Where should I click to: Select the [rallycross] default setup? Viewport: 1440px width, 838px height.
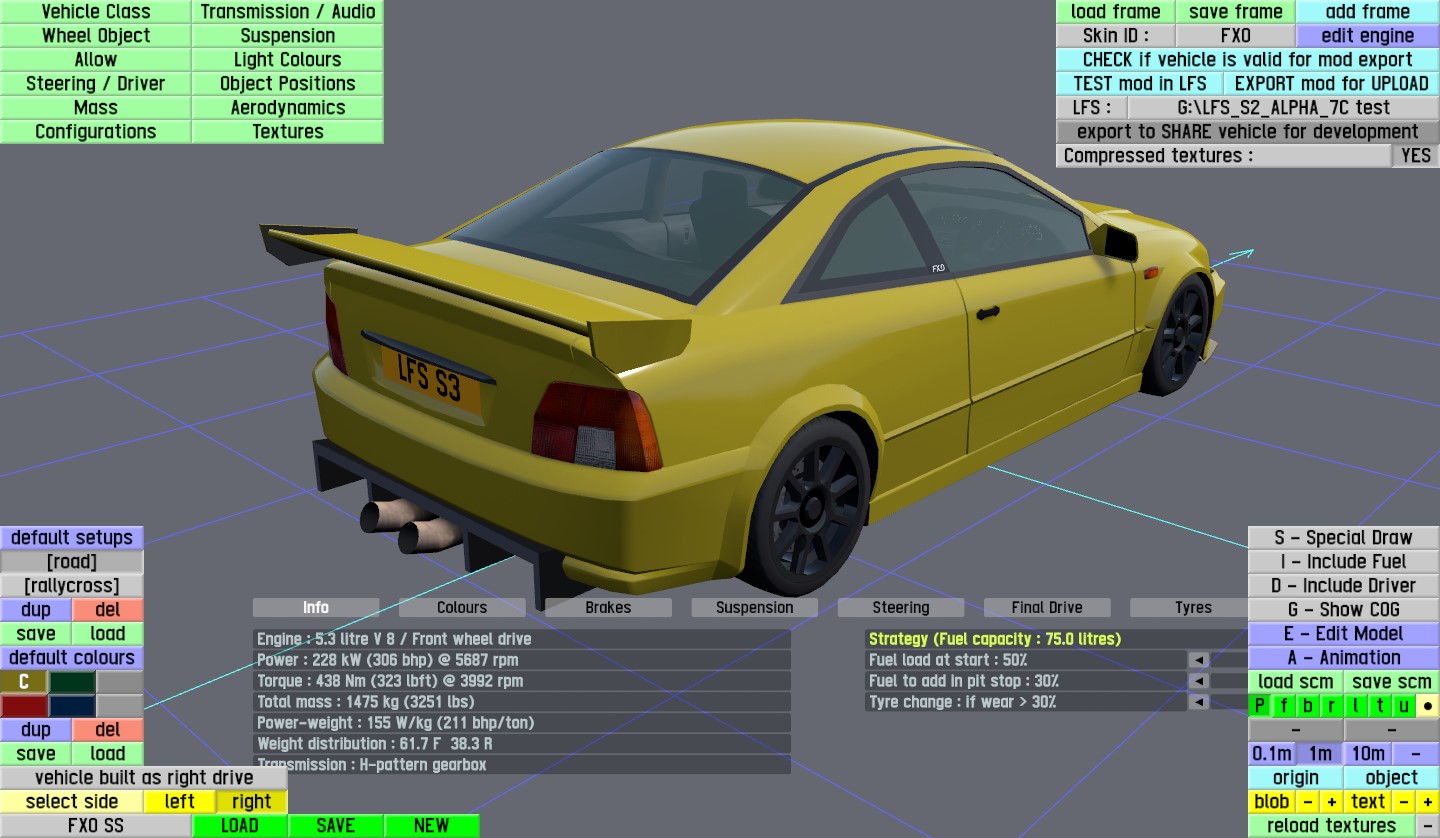[72, 586]
